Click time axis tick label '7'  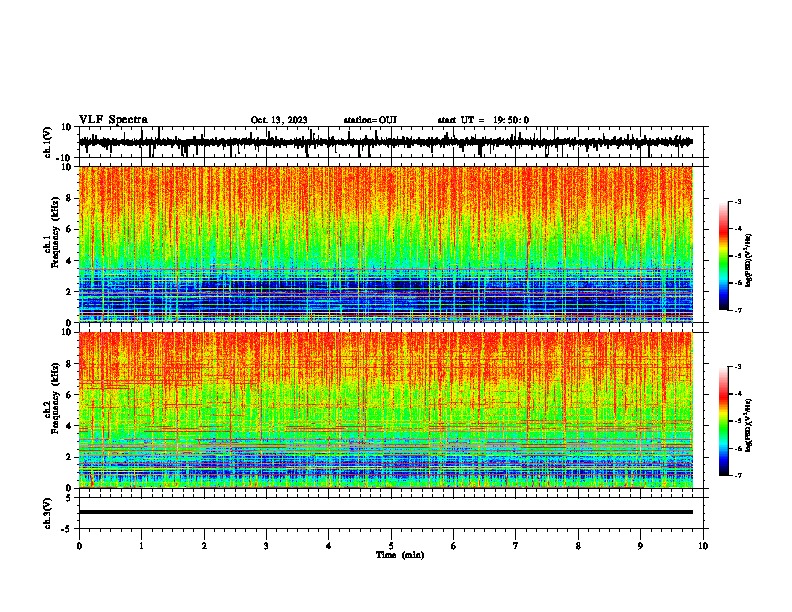pyautogui.click(x=516, y=546)
